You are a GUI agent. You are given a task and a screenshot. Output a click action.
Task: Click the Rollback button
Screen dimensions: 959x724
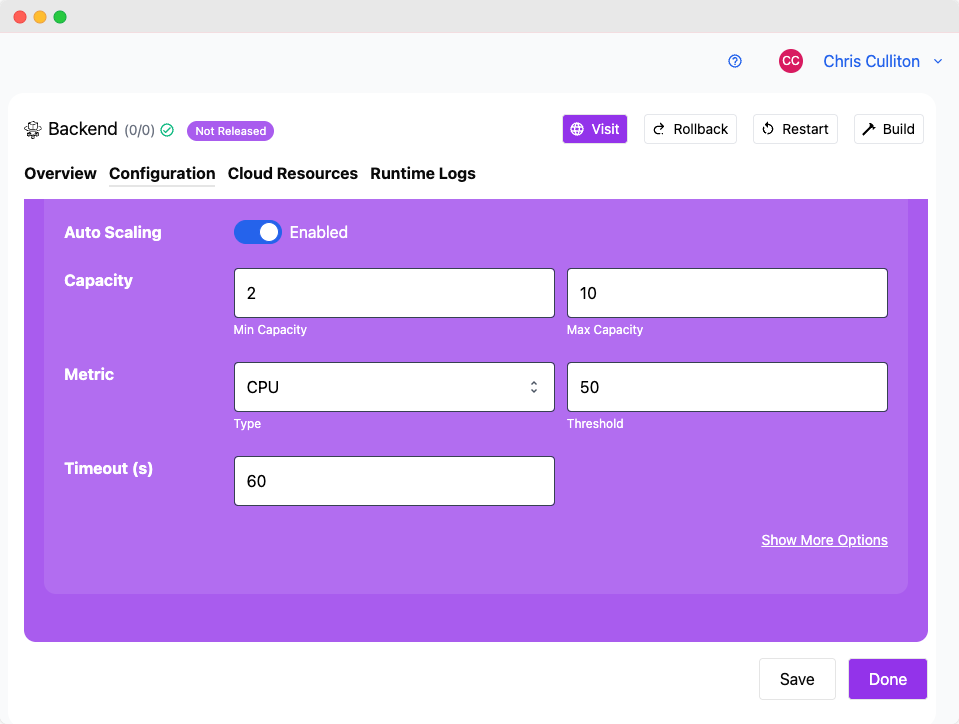(690, 129)
